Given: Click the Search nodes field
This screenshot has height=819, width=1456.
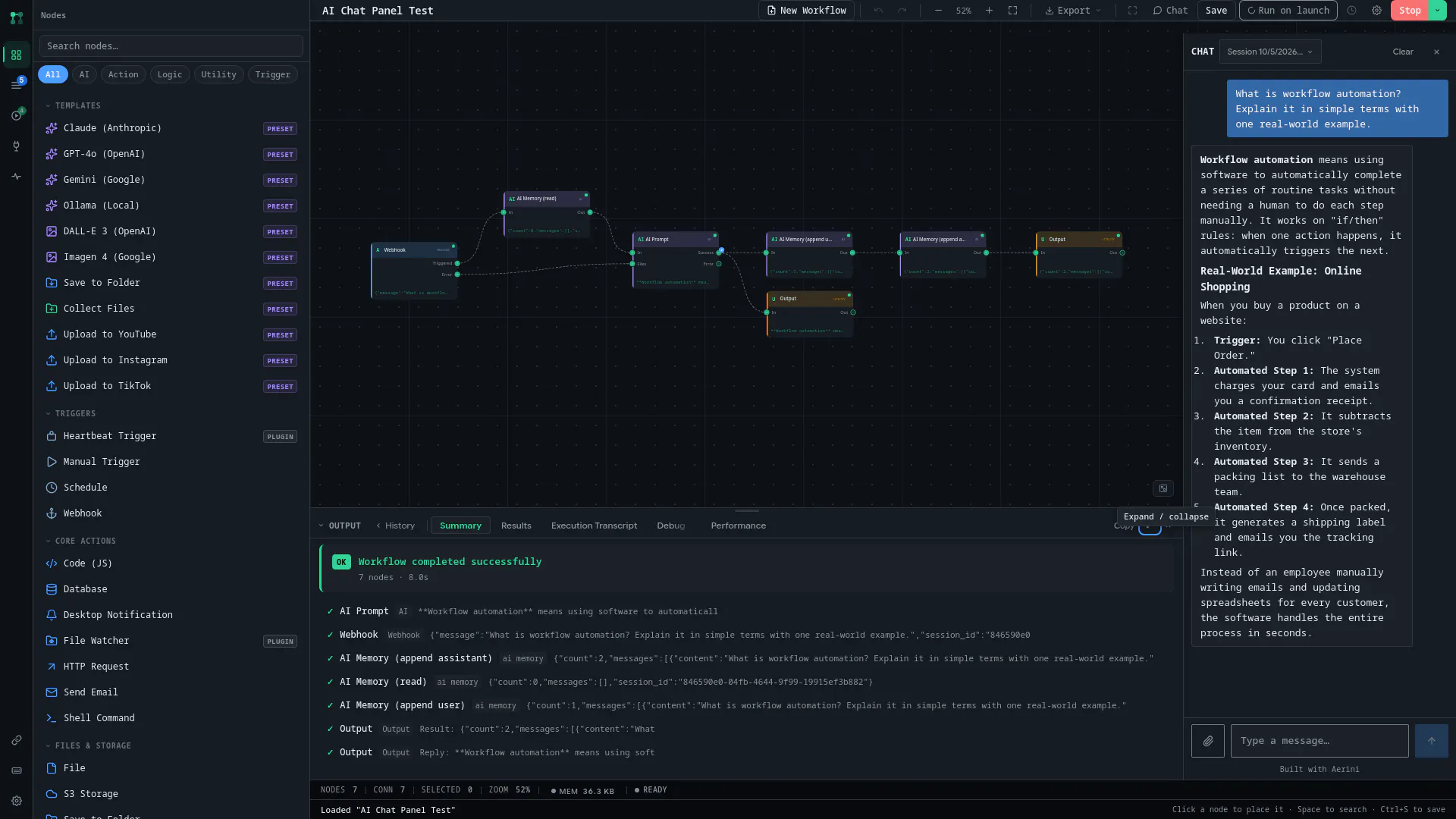Looking at the screenshot, I should pyautogui.click(x=171, y=46).
